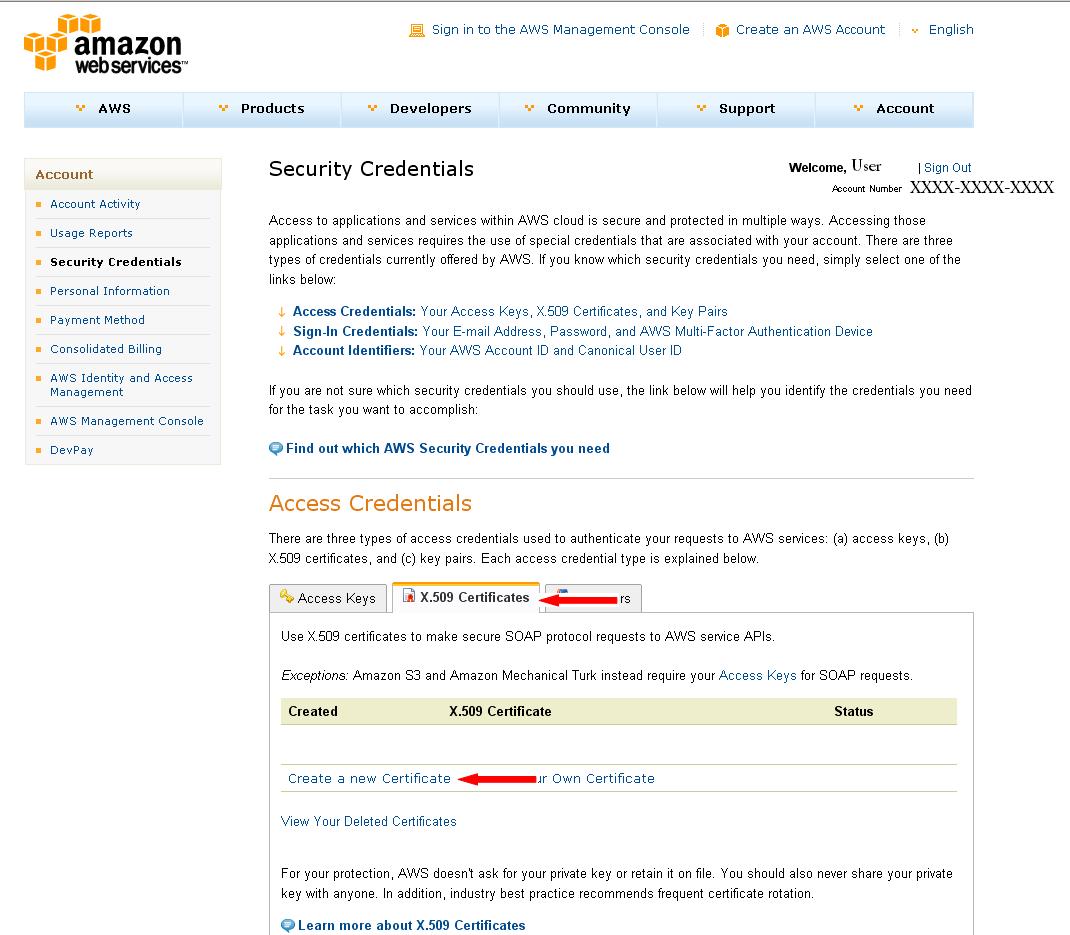Click the speech bubble icon near Find out
Screen dimensions: 1070x935
[x=276, y=449]
